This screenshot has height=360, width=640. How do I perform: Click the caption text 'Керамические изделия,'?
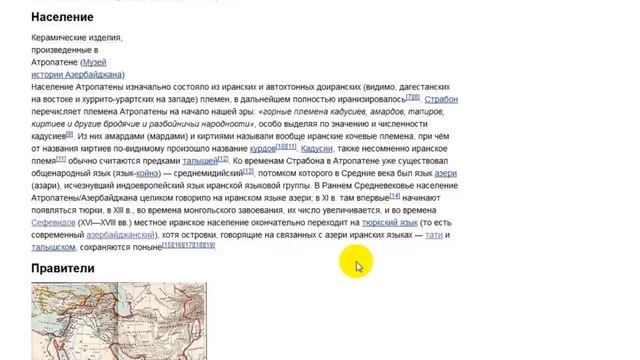(77, 38)
